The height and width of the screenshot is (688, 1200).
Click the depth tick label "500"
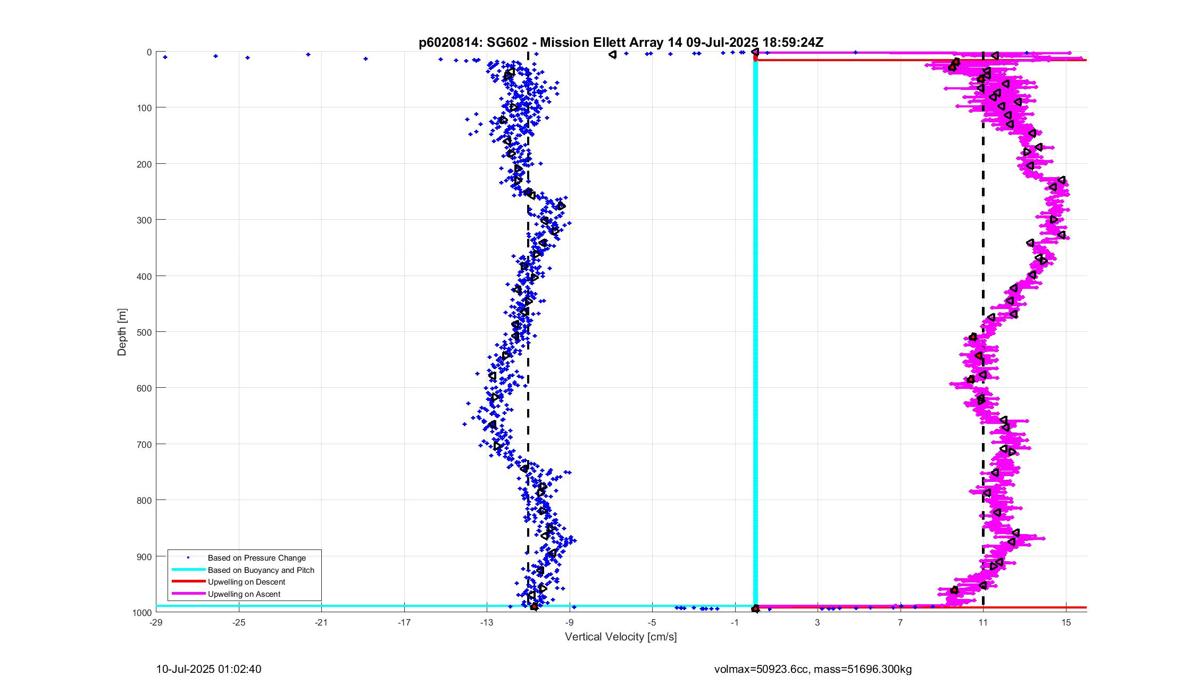(x=144, y=332)
